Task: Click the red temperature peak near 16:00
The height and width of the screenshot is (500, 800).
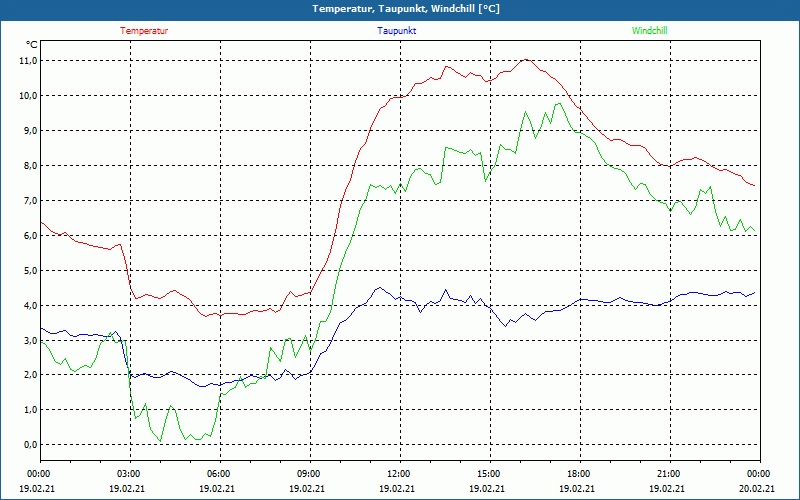Action: pos(527,60)
